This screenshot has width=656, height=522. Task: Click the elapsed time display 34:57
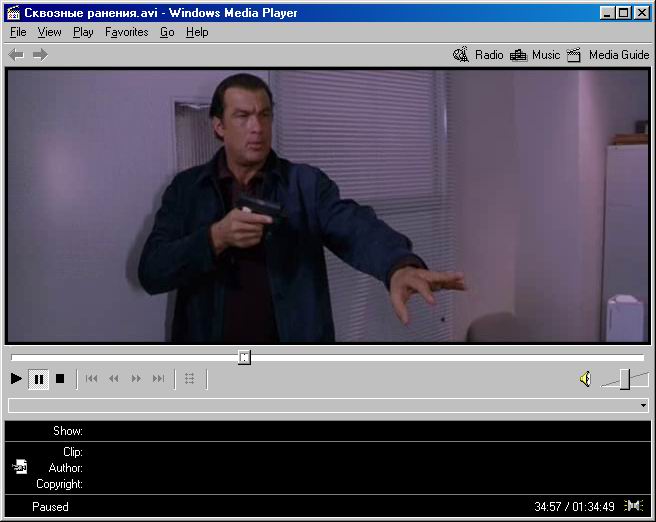(x=547, y=507)
